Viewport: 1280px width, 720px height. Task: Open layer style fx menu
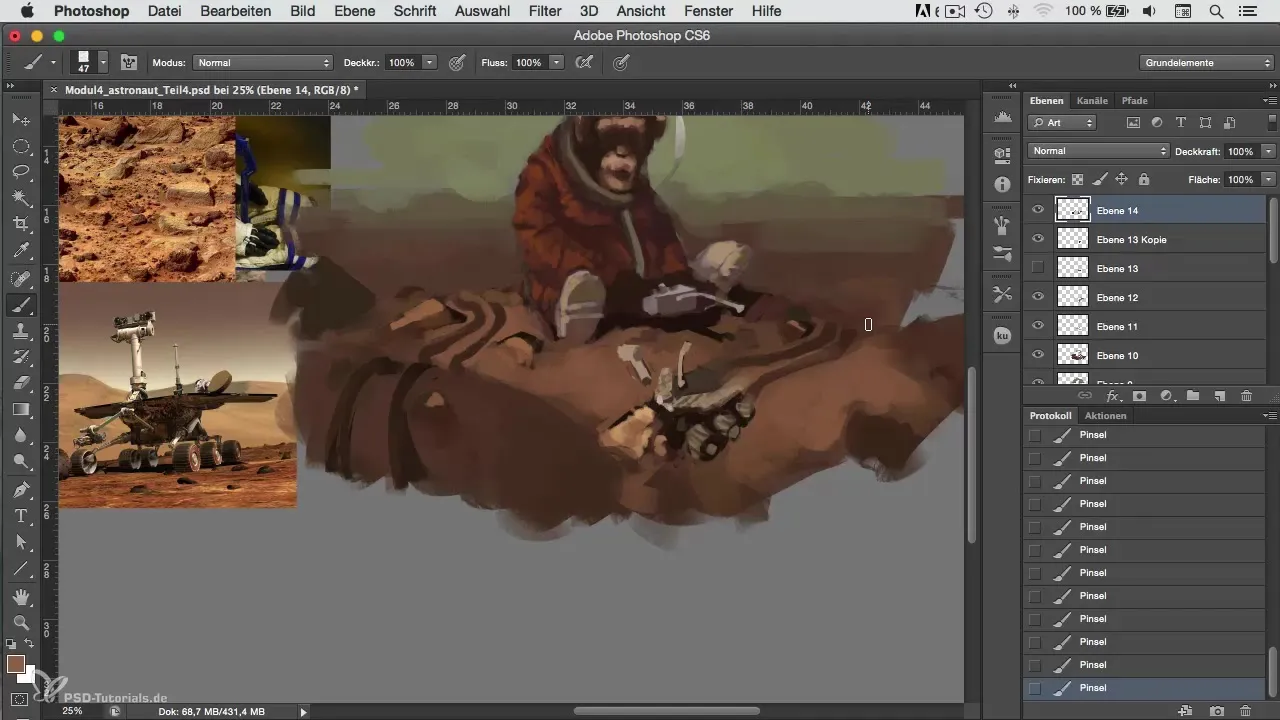point(1112,396)
